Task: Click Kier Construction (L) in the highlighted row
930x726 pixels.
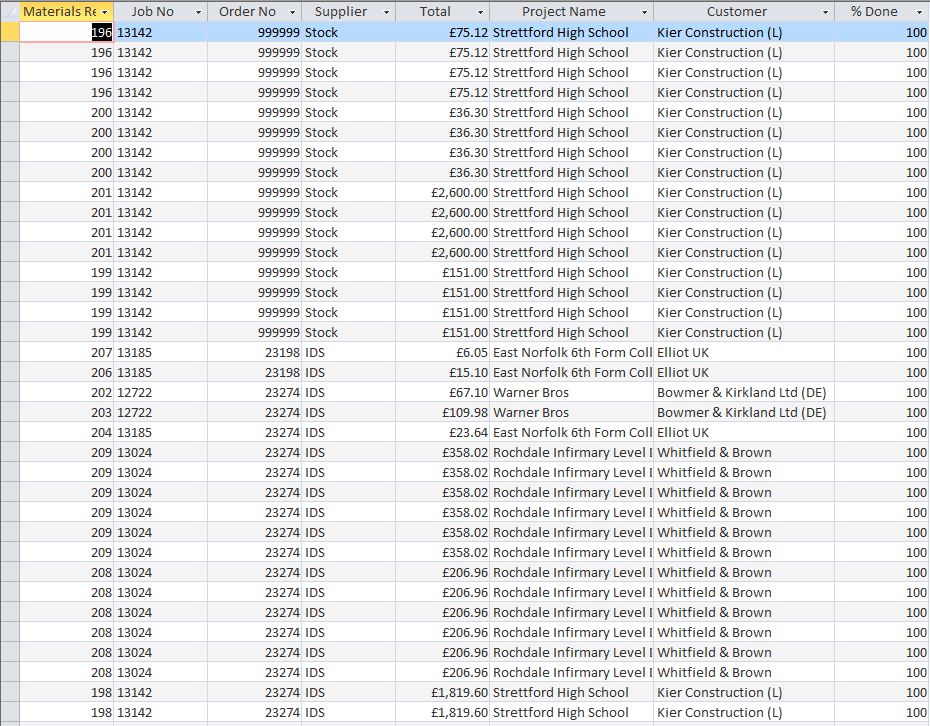Action: [719, 33]
